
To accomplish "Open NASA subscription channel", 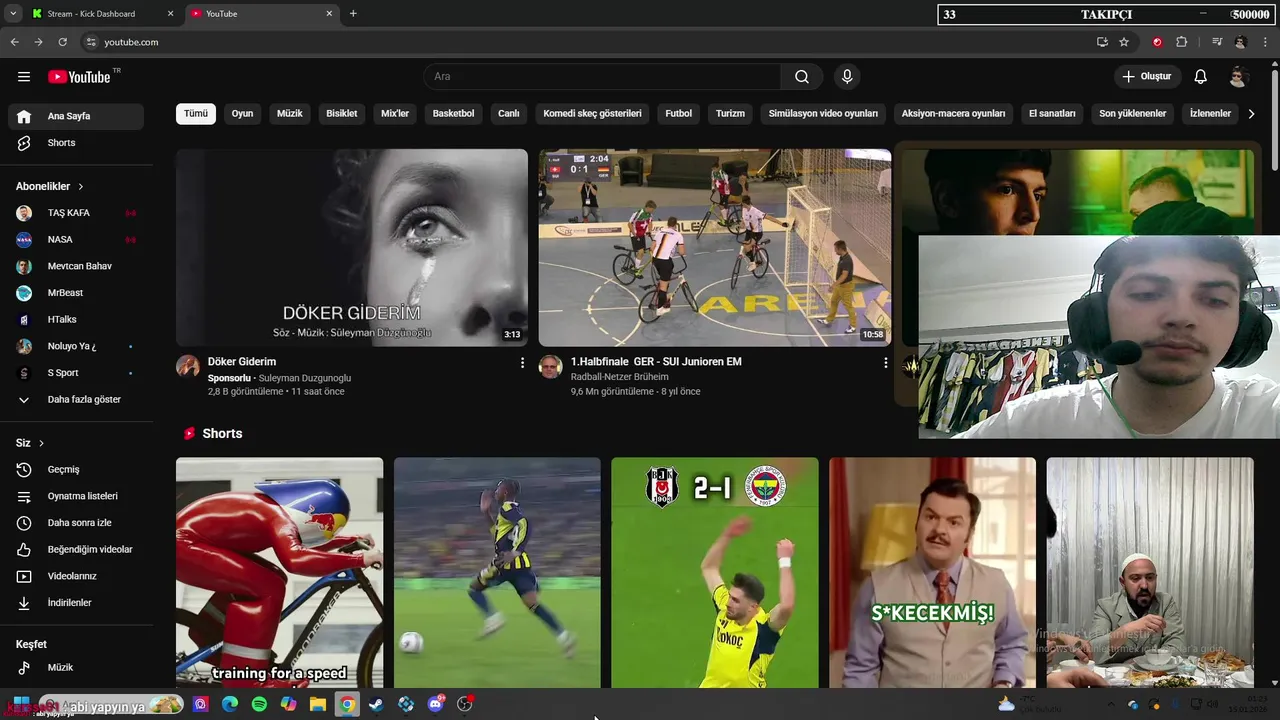I will [76, 240].
